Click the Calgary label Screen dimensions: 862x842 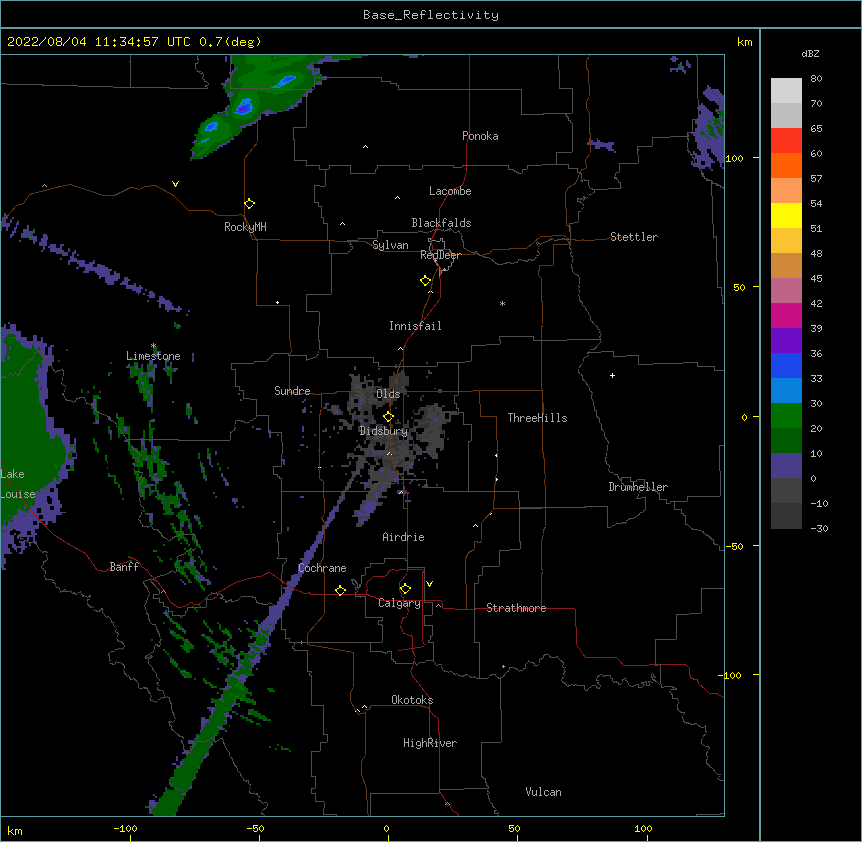399,603
